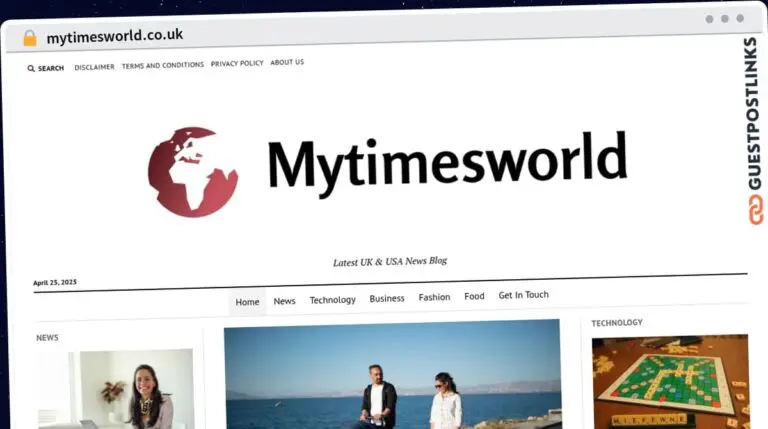Open the News menu item
This screenshot has height=429, width=768.
pyautogui.click(x=285, y=301)
